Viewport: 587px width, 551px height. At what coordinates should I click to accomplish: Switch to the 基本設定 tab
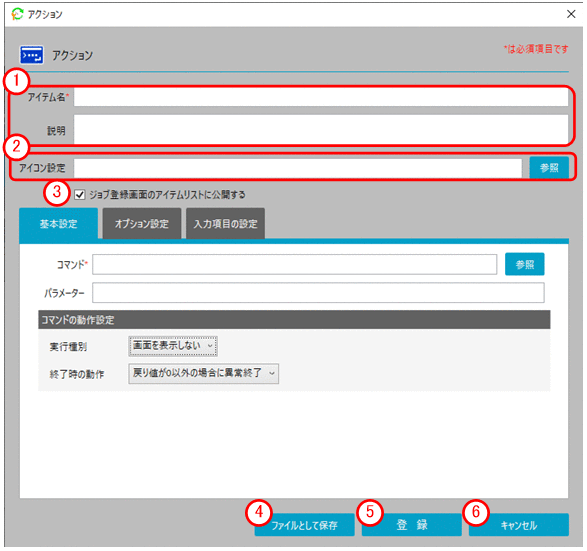click(x=58, y=223)
